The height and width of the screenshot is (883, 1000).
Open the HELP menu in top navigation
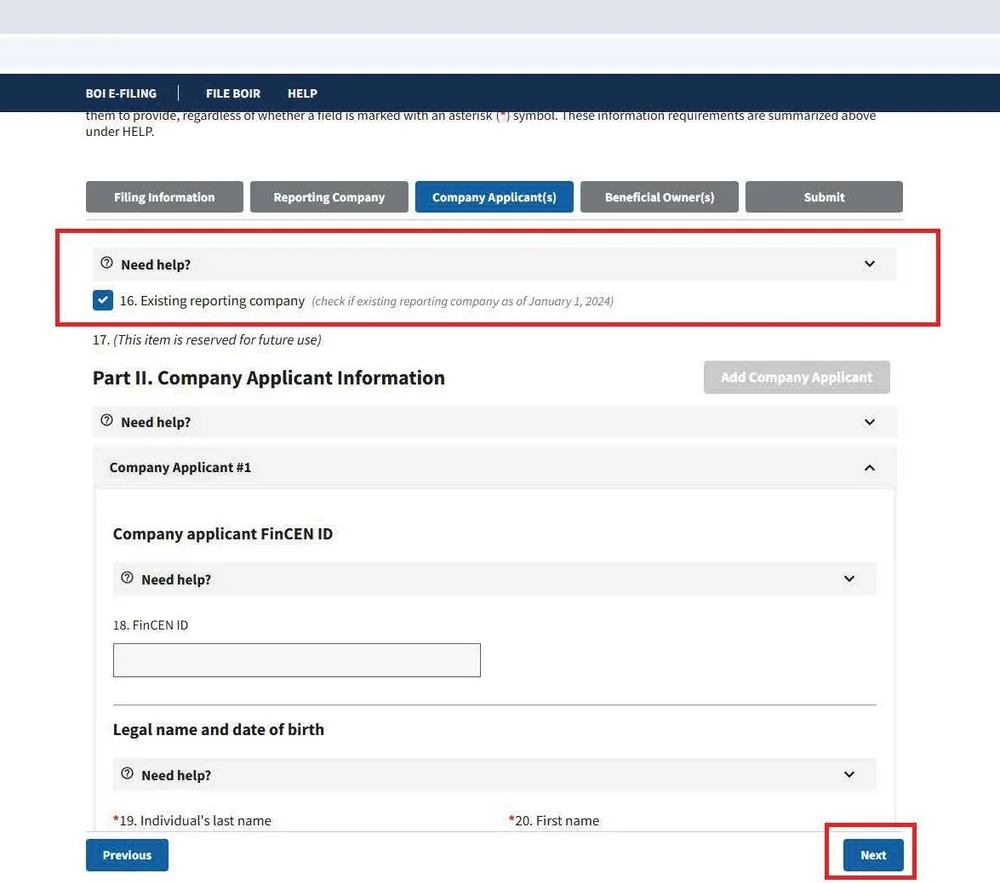click(x=302, y=93)
